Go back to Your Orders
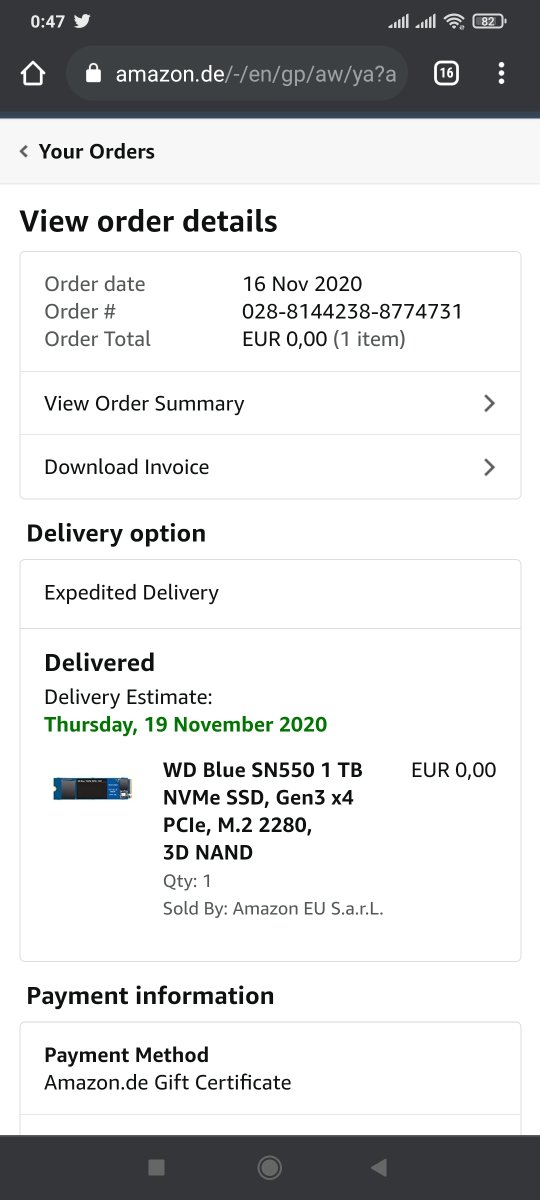Viewport: 540px width, 1200px height. (x=96, y=152)
